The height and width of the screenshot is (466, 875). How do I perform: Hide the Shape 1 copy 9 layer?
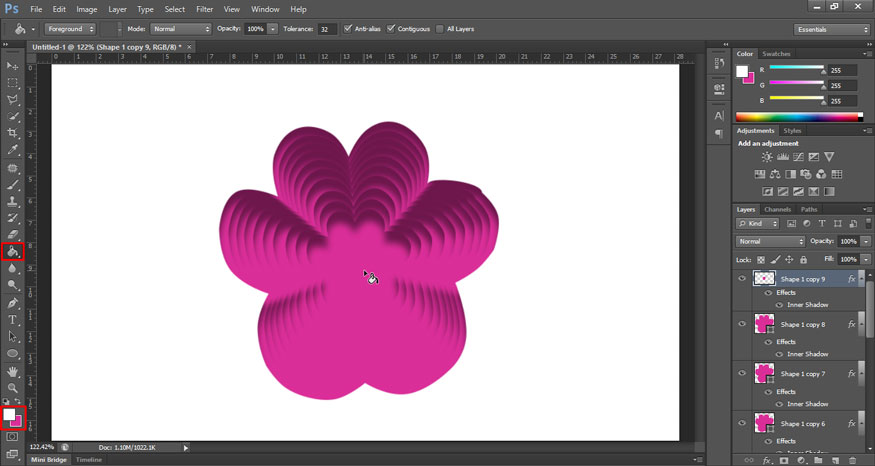pyautogui.click(x=741, y=279)
